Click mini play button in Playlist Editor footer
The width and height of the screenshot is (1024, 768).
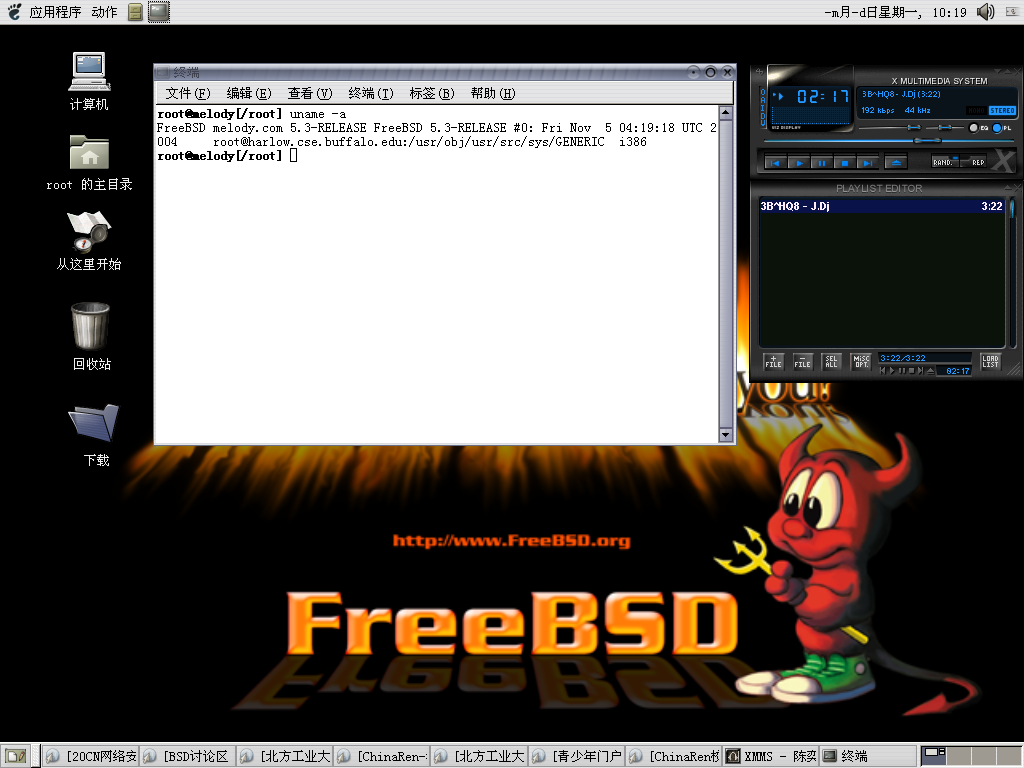click(x=893, y=370)
